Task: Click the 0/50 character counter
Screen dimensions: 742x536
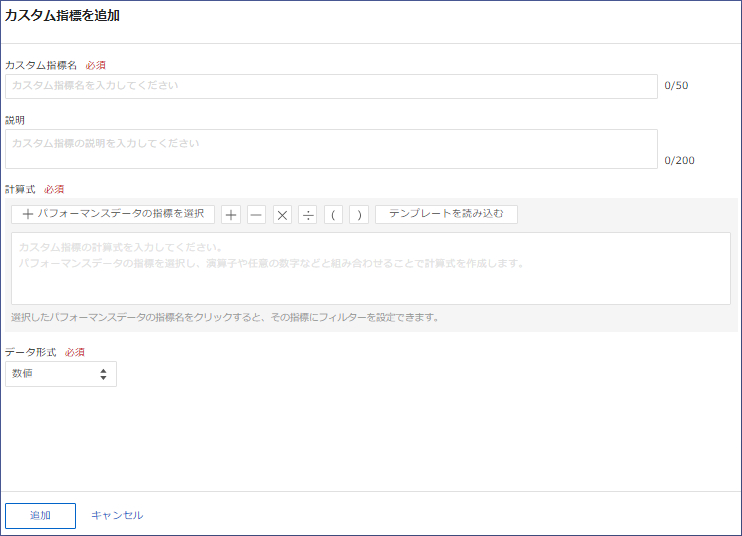Action: pos(676,86)
